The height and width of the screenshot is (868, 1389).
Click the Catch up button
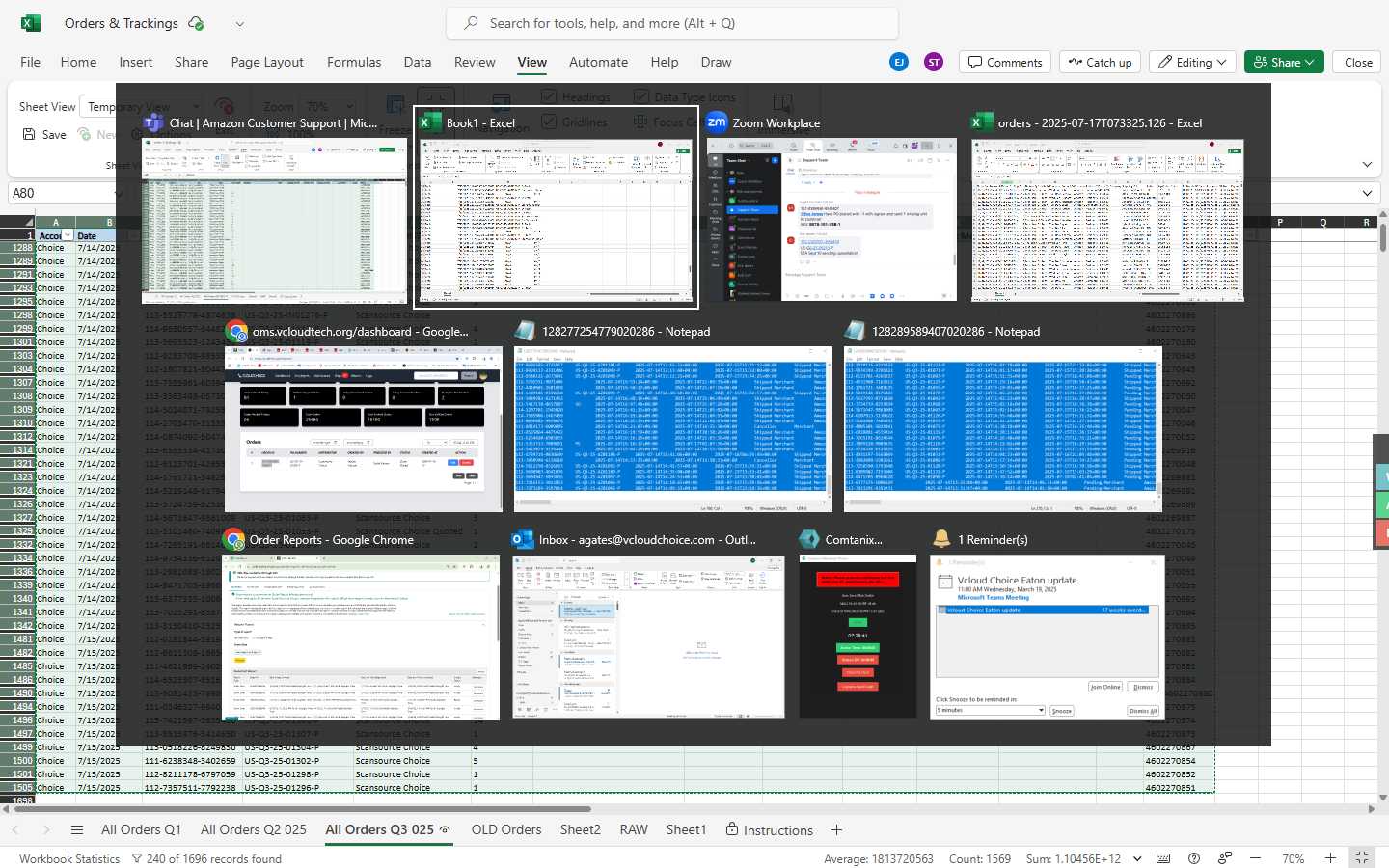coord(1100,62)
